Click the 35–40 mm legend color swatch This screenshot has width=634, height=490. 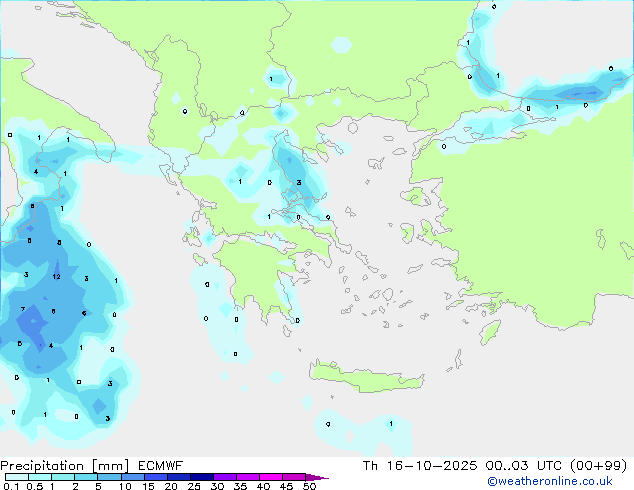pos(248,477)
